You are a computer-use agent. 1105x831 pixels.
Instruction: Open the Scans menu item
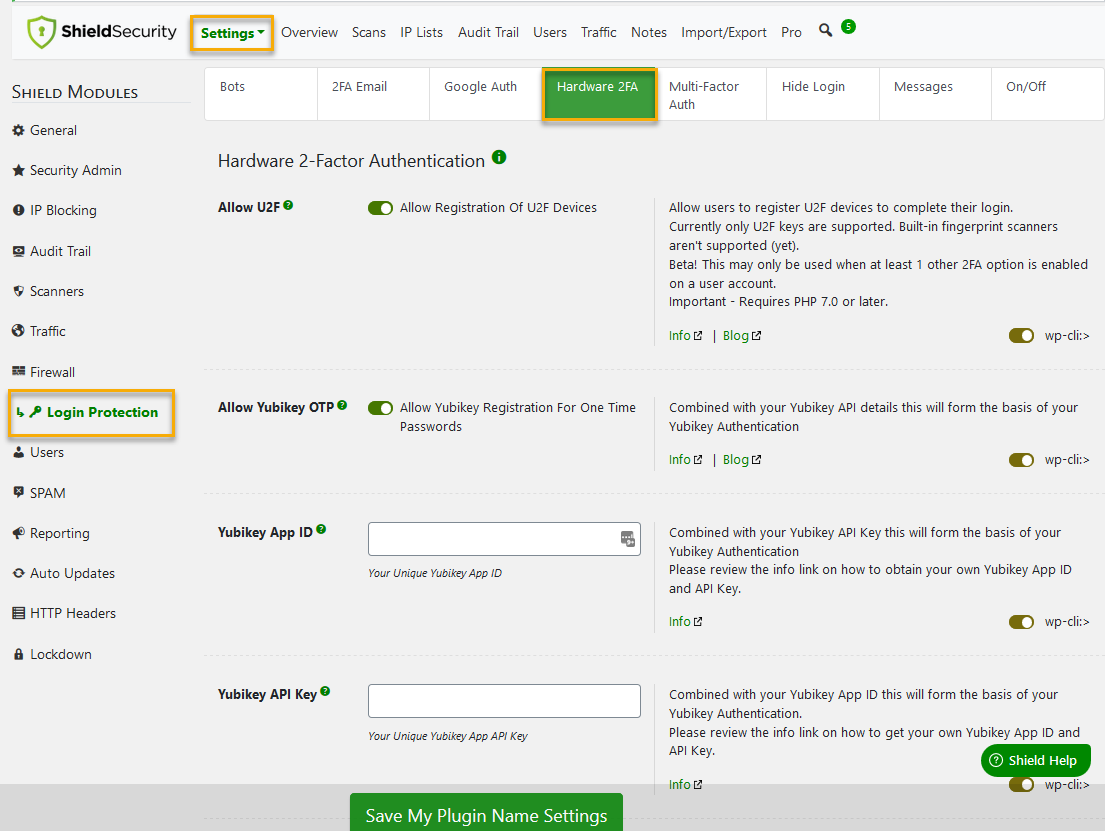(369, 32)
